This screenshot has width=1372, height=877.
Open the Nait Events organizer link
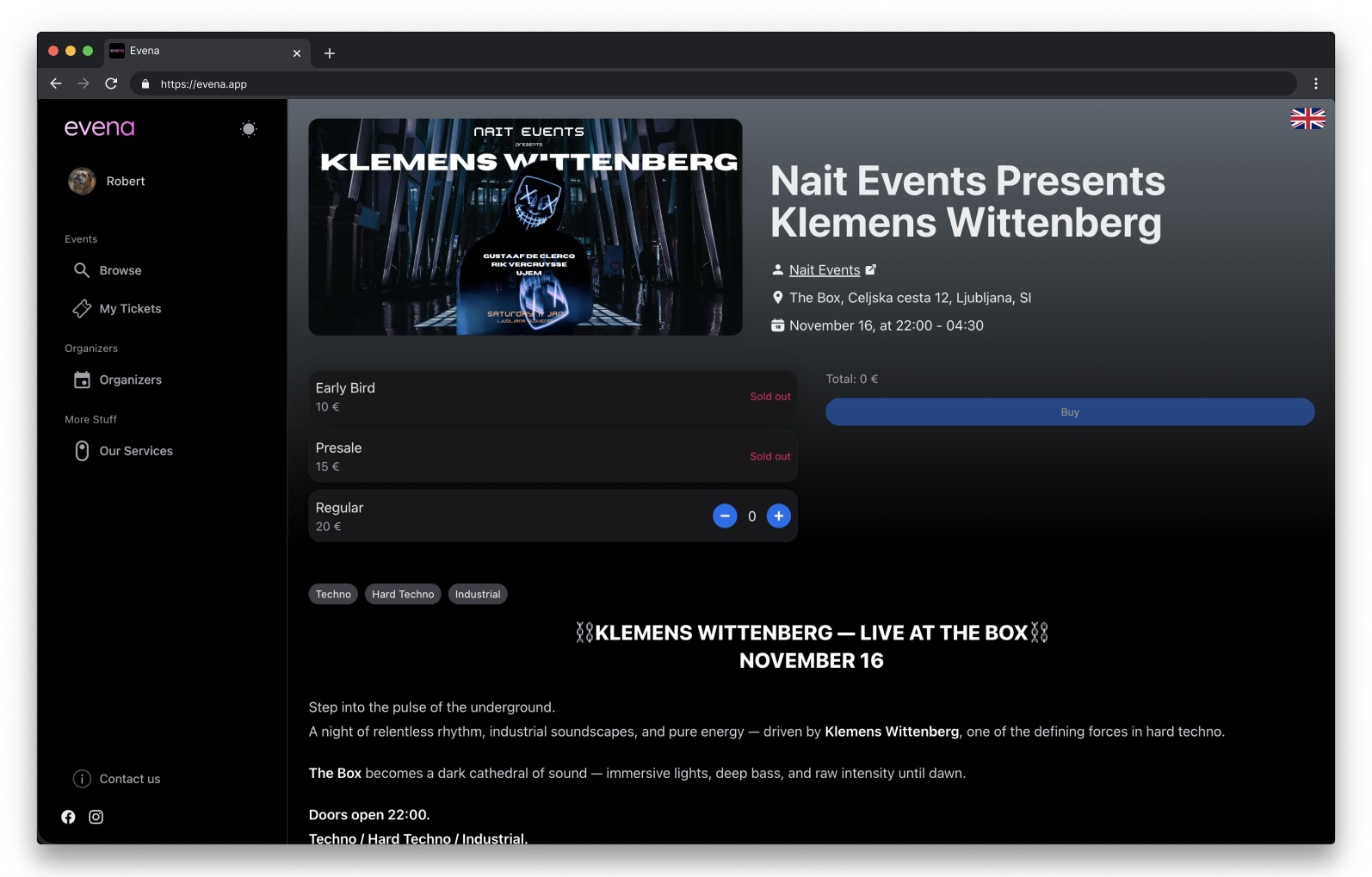pyautogui.click(x=825, y=270)
